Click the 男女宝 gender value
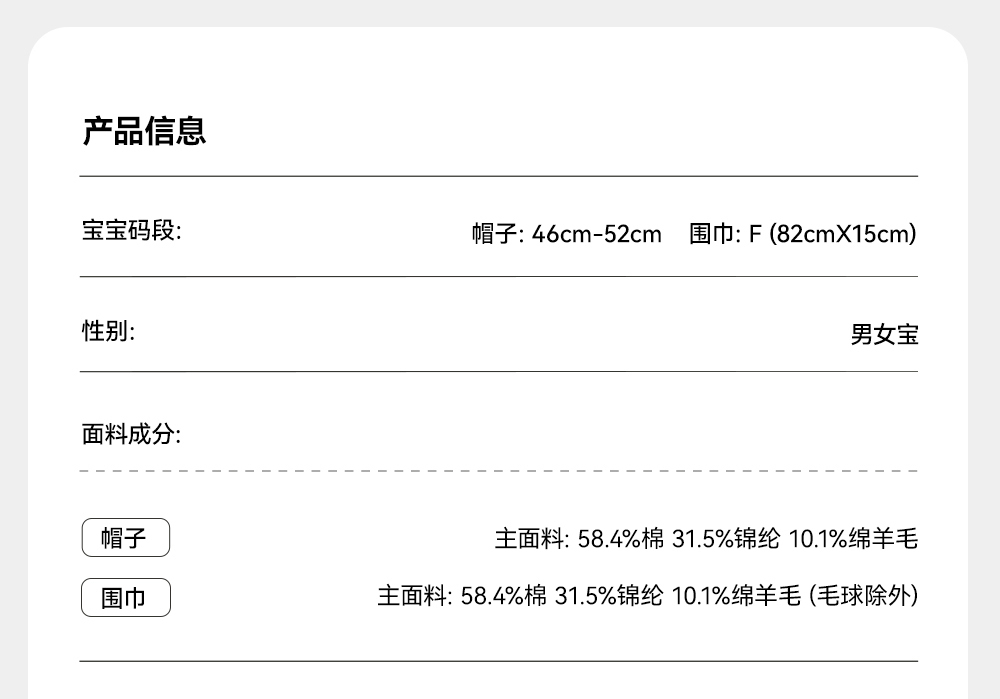1000x699 pixels. [884, 334]
